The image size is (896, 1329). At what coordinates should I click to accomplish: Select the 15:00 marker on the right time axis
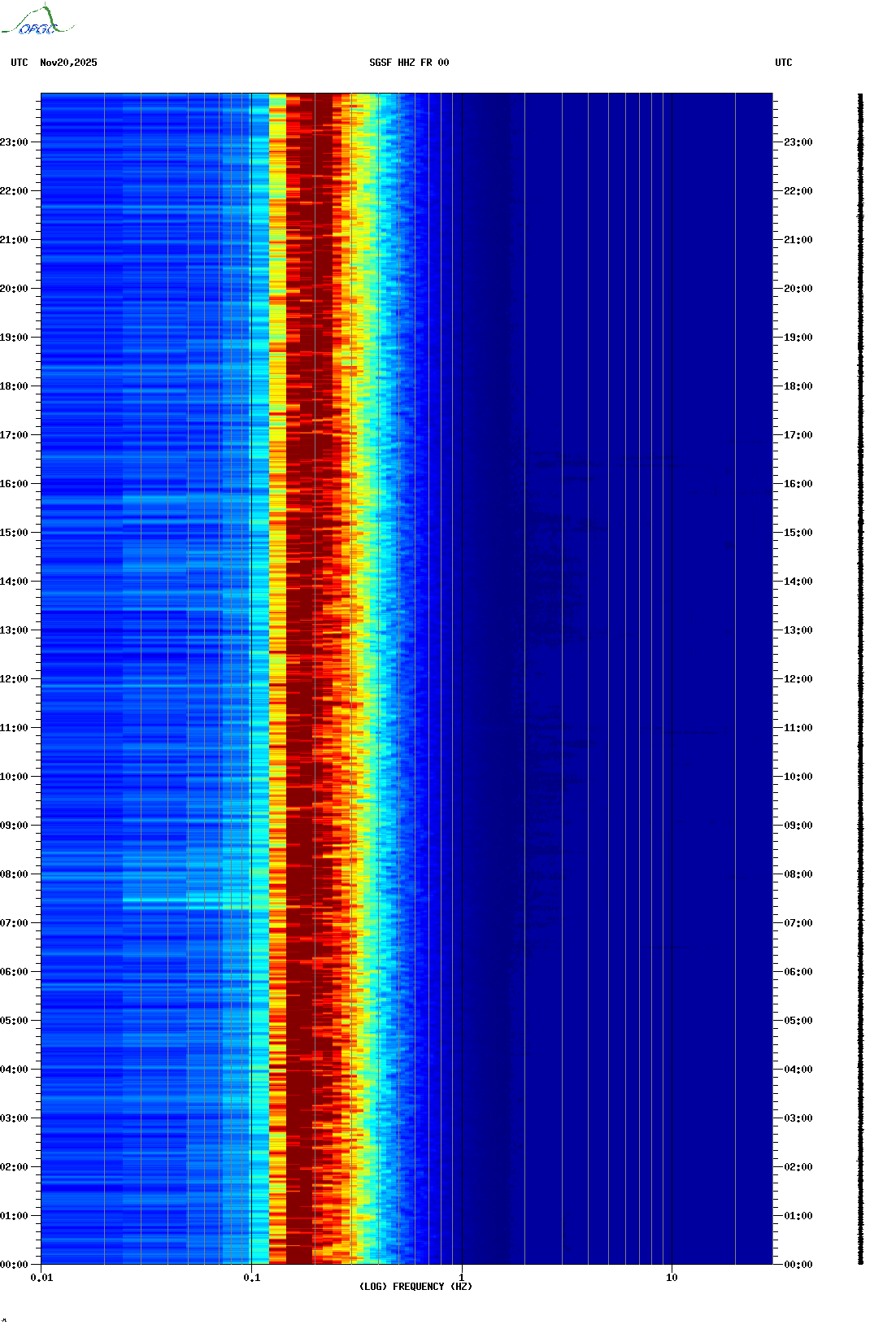click(x=798, y=533)
